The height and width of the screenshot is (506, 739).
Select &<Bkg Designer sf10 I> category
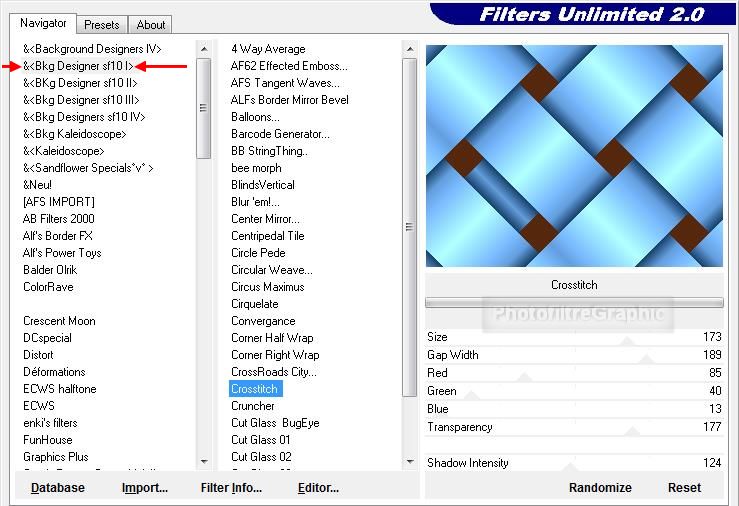tap(78, 66)
